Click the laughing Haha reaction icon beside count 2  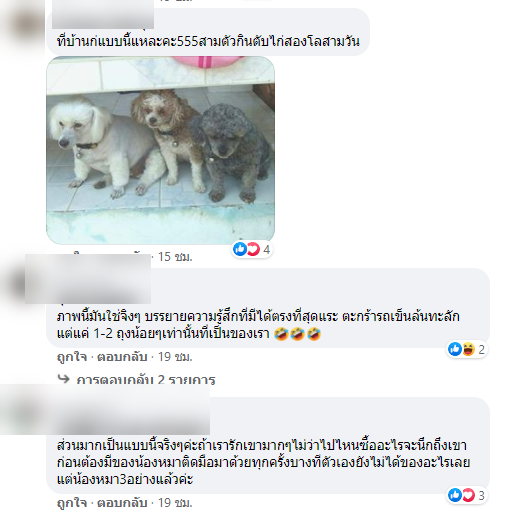tap(468, 349)
